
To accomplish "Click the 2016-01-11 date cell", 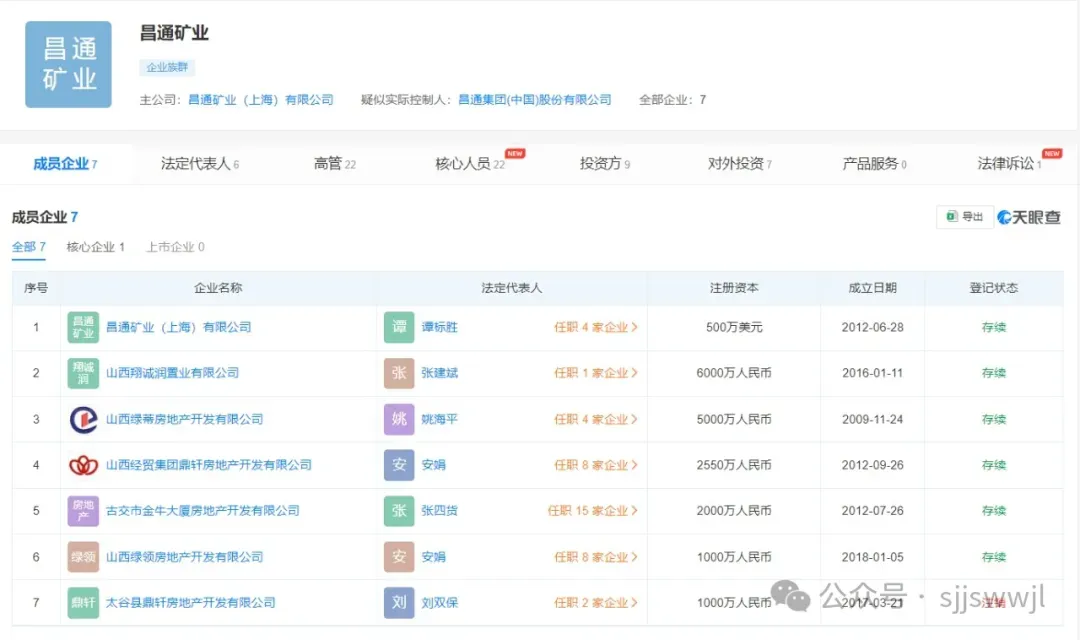I will click(x=873, y=373).
